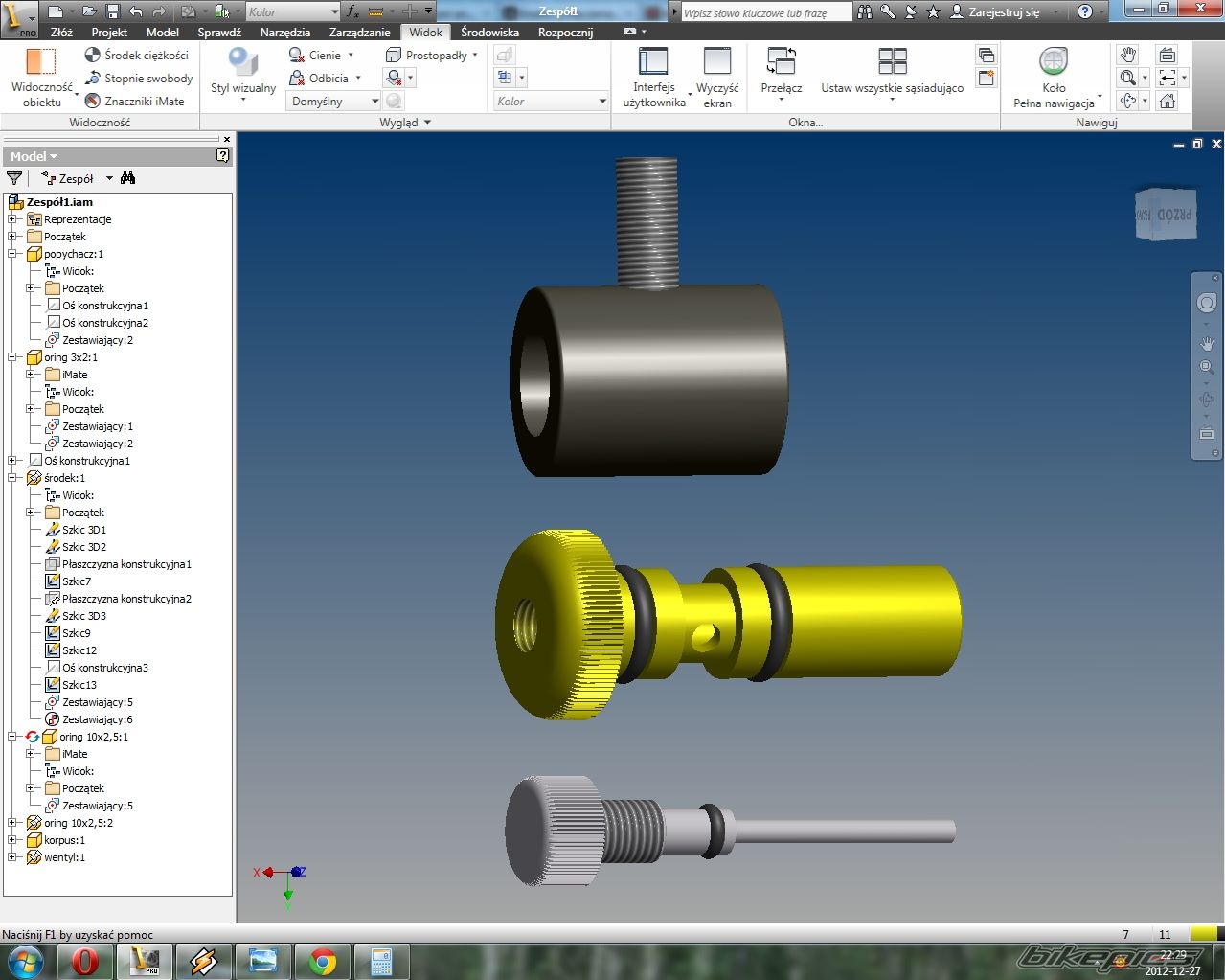This screenshot has height=980, width=1225.
Task: Click the Opera icon in the taskbar
Action: coord(85,961)
